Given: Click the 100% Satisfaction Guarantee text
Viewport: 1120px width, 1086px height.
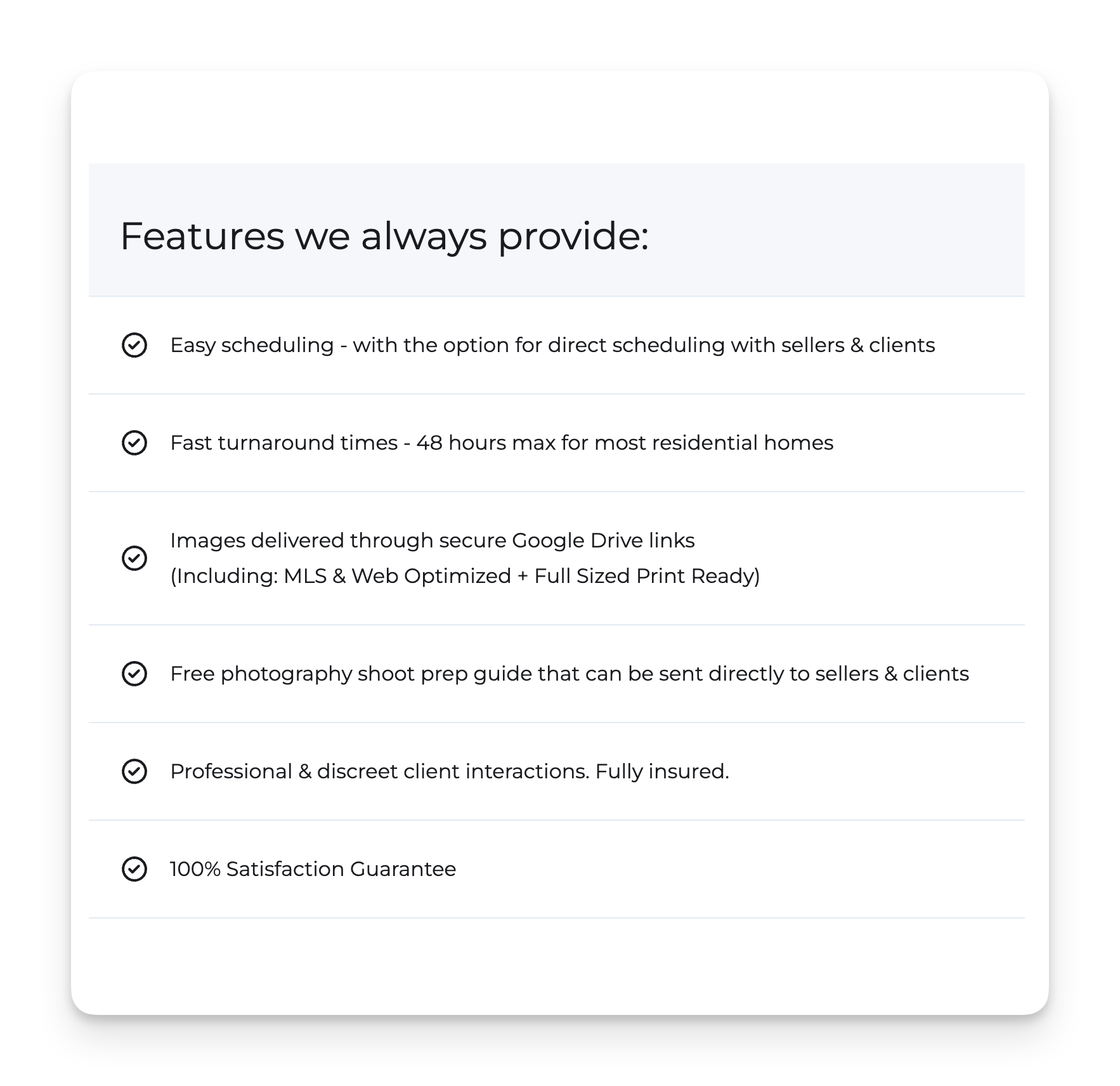Looking at the screenshot, I should click(x=313, y=869).
